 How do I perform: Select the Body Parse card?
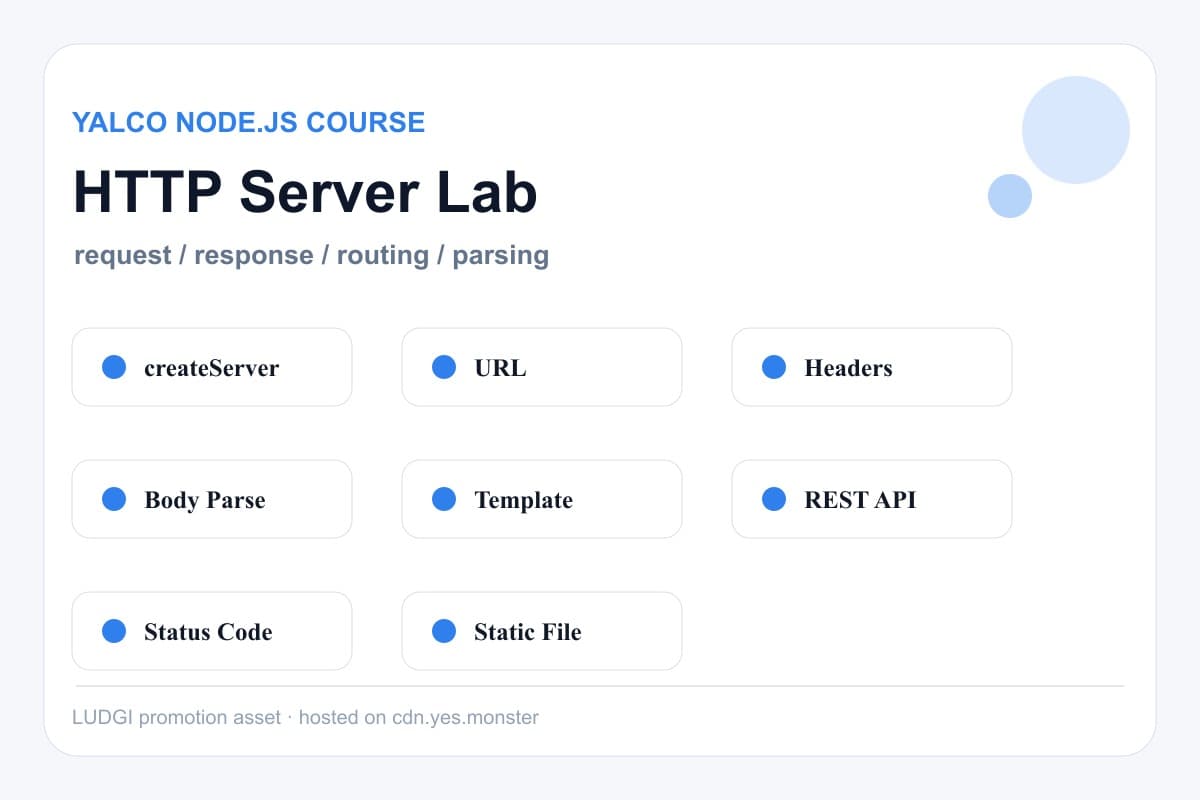point(212,499)
